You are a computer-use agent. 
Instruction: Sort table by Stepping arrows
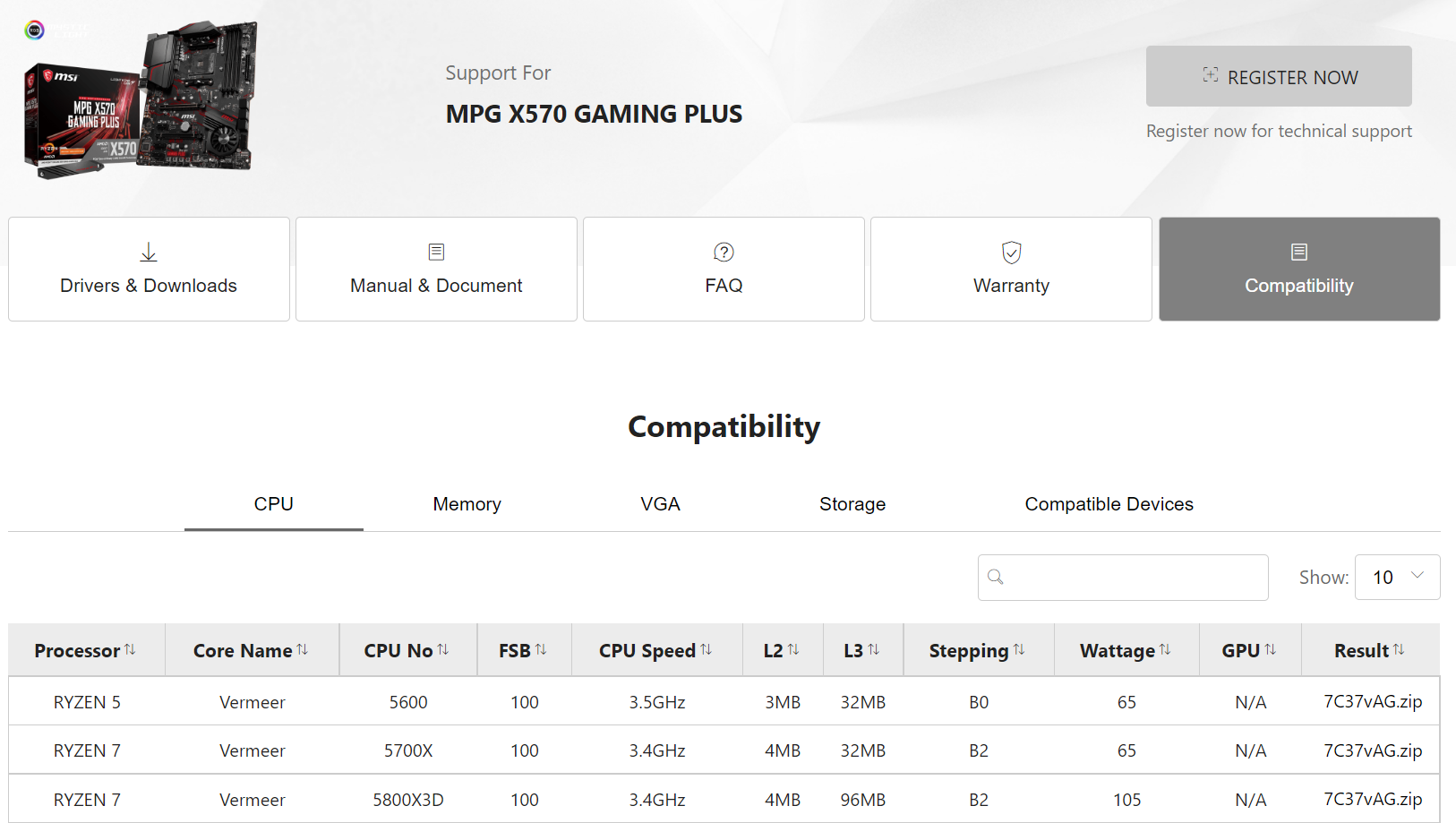1019,650
